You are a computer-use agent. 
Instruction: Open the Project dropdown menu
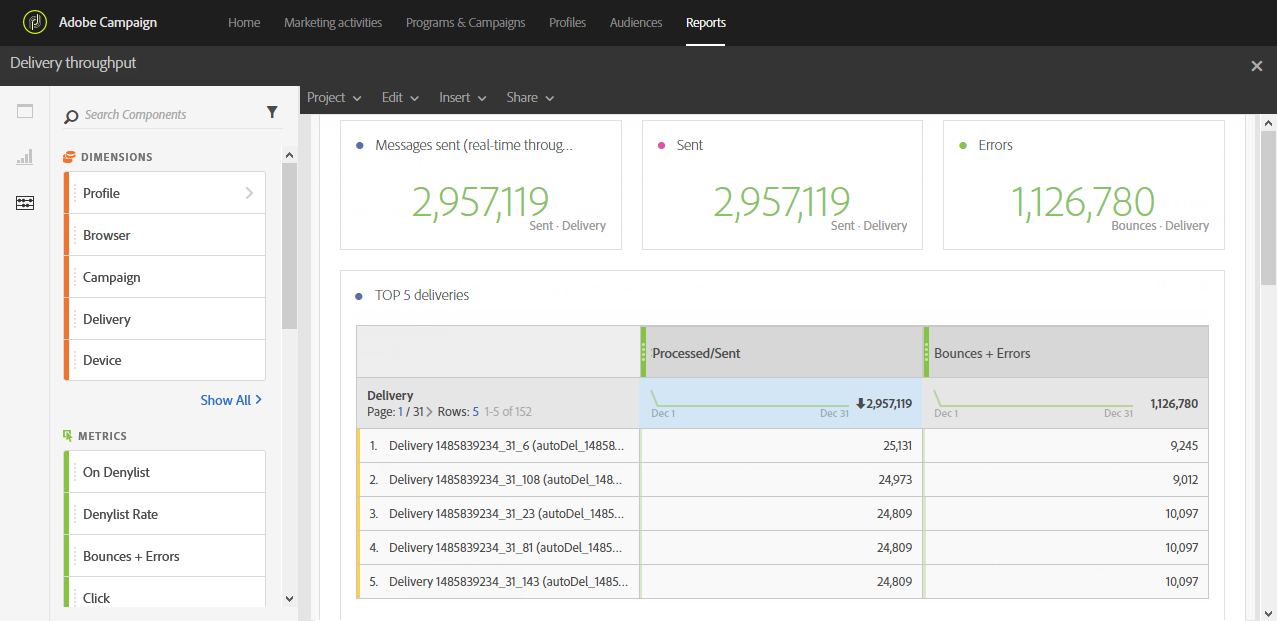click(334, 97)
